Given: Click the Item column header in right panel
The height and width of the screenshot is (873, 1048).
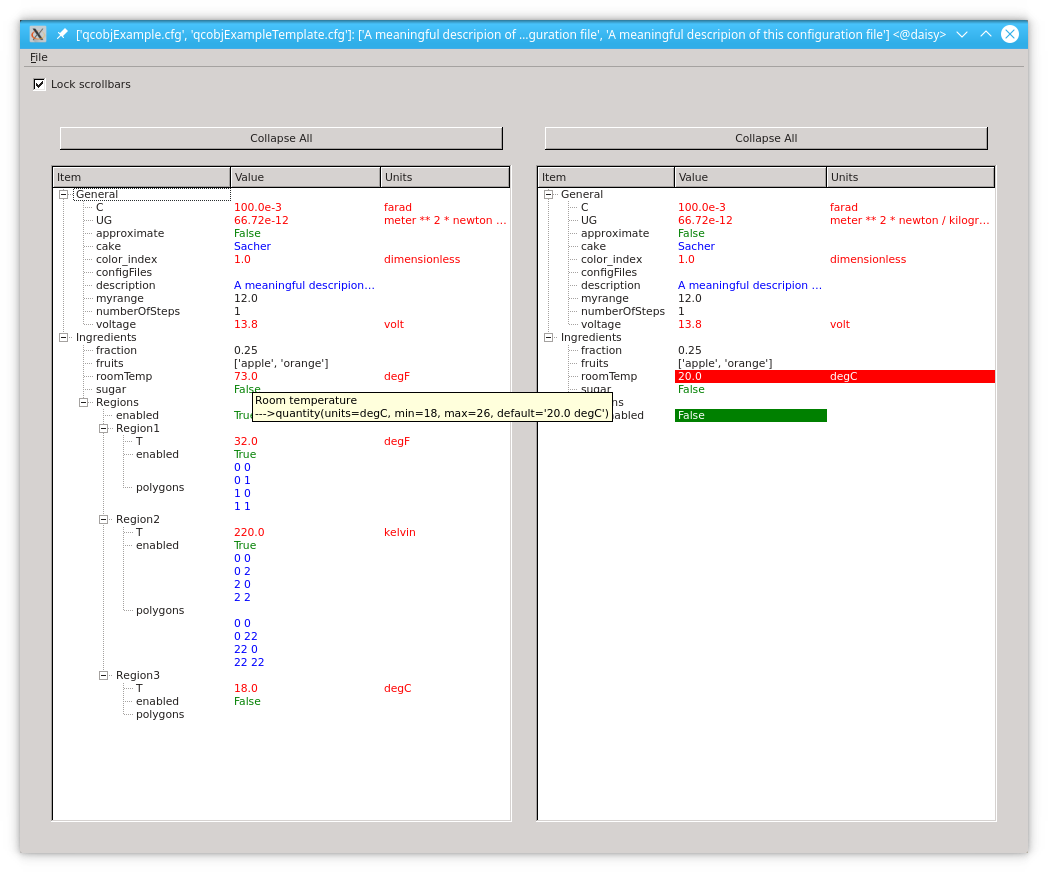Looking at the screenshot, I should (606, 177).
